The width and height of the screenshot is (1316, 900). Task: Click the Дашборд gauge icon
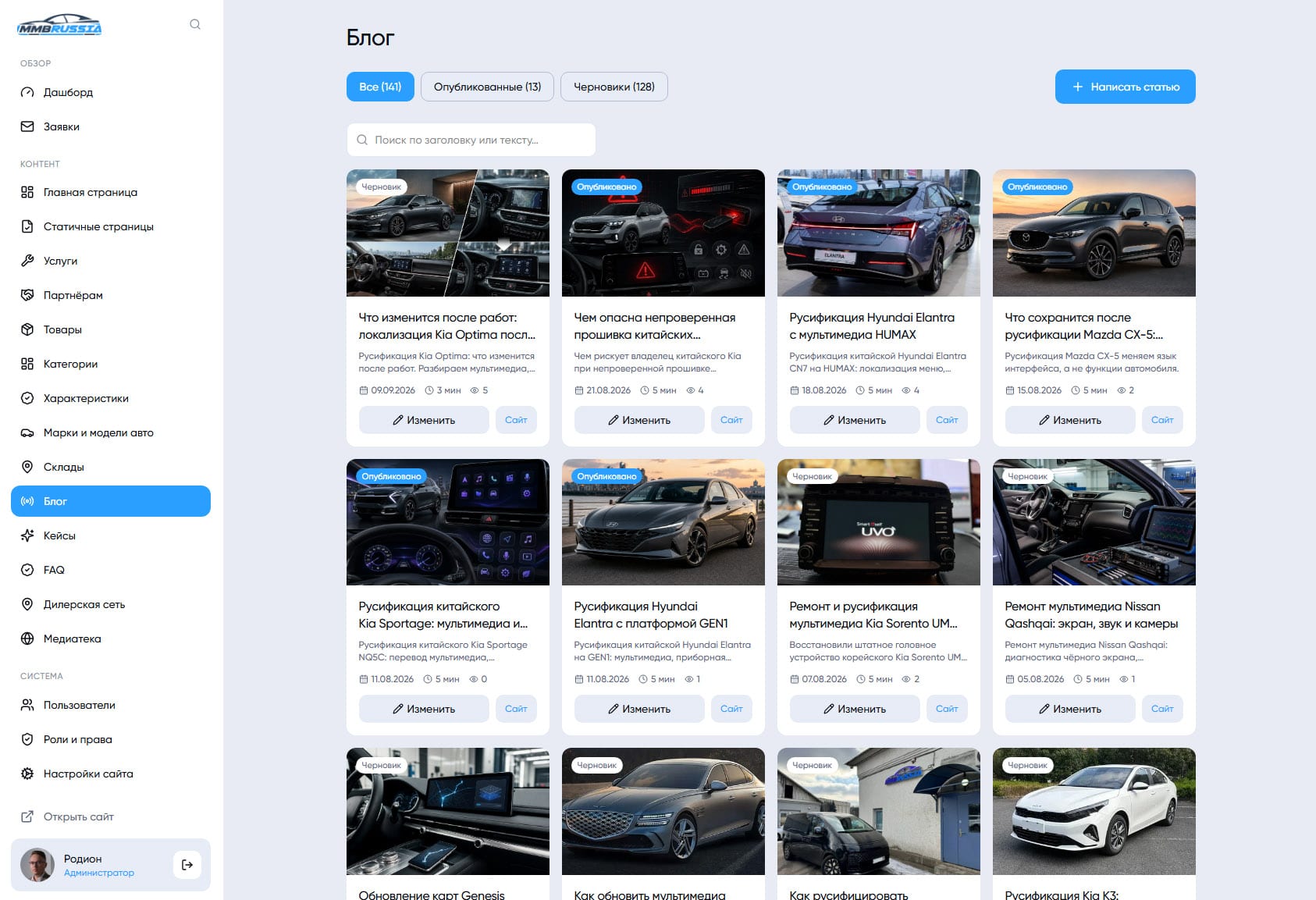[27, 92]
